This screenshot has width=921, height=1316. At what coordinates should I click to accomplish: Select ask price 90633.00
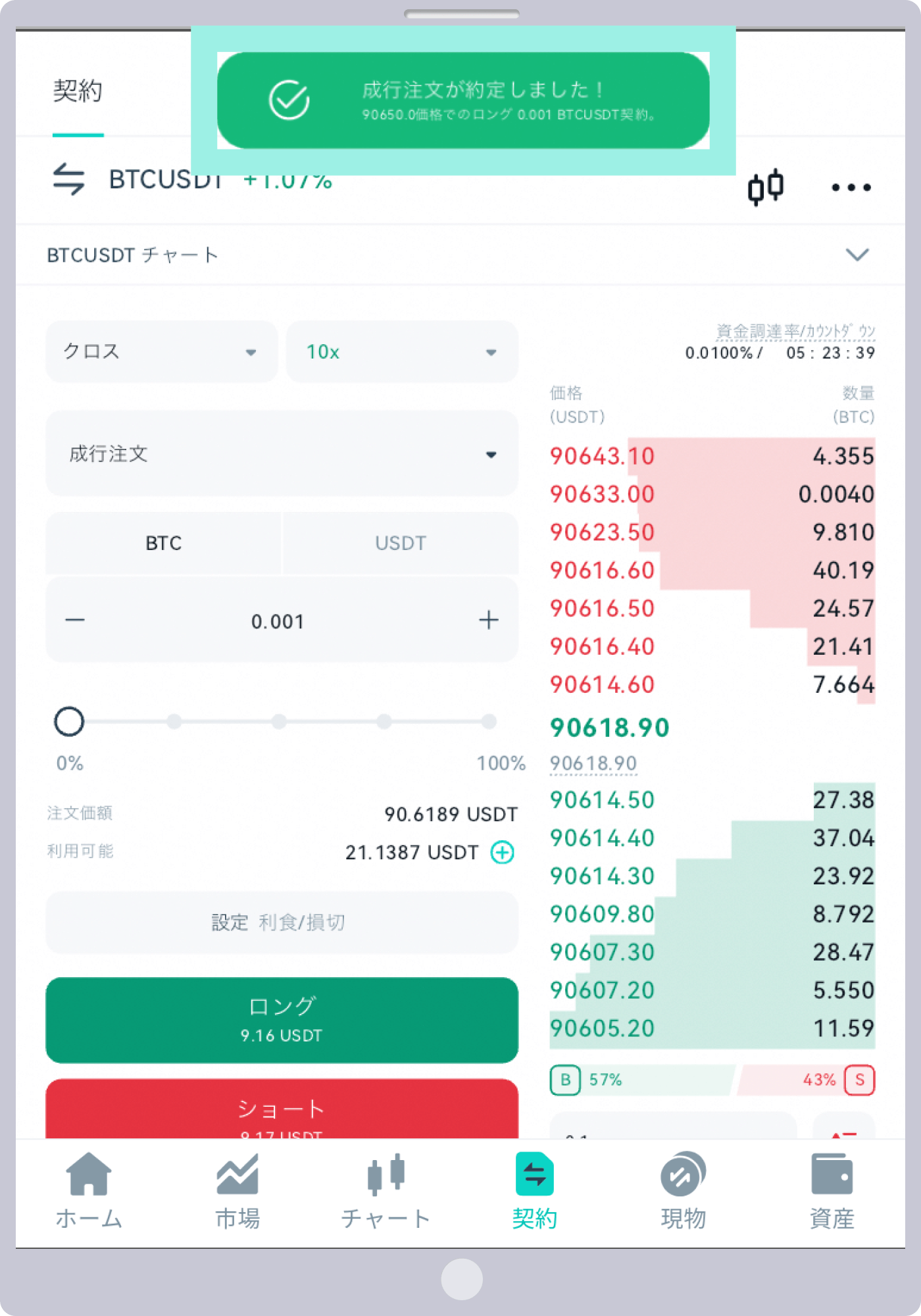tap(602, 494)
